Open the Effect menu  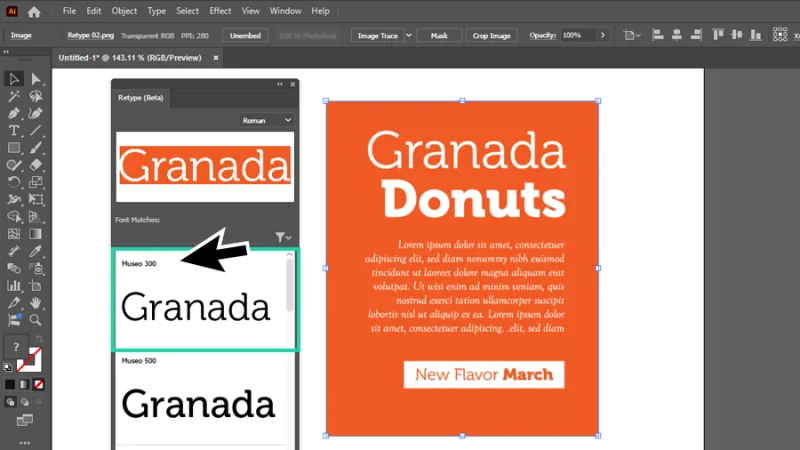[x=220, y=11]
